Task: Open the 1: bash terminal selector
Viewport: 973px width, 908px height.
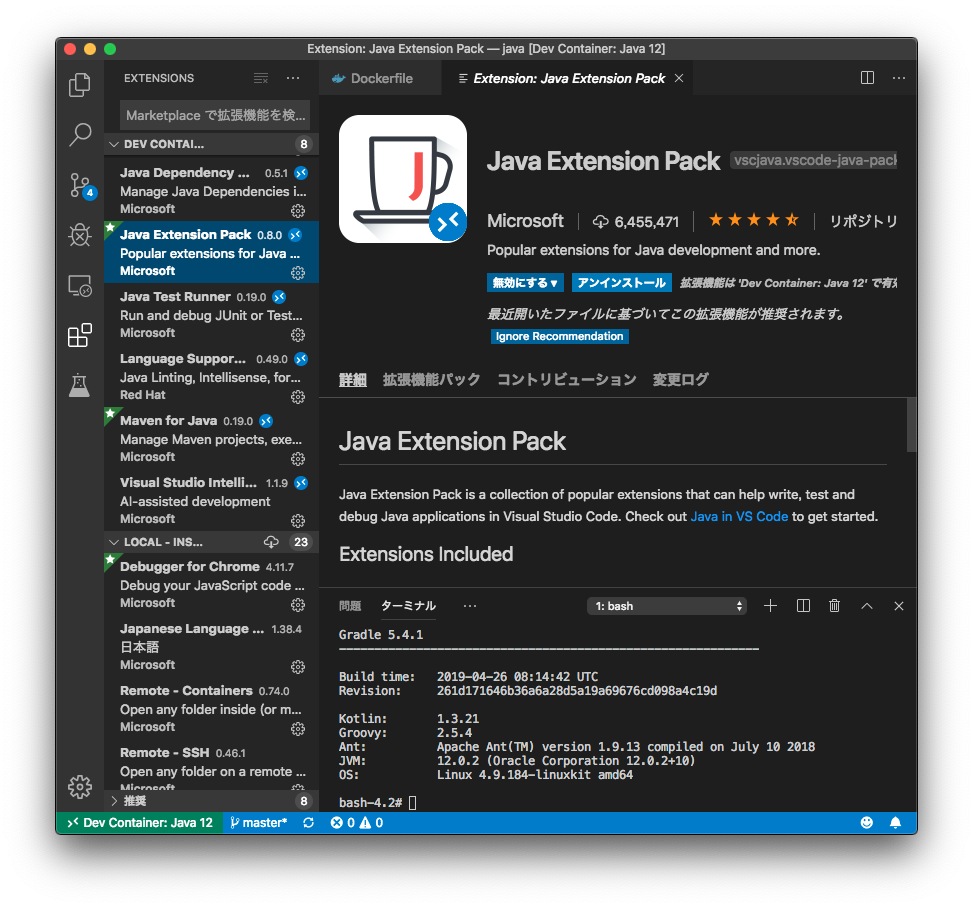Action: click(666, 606)
